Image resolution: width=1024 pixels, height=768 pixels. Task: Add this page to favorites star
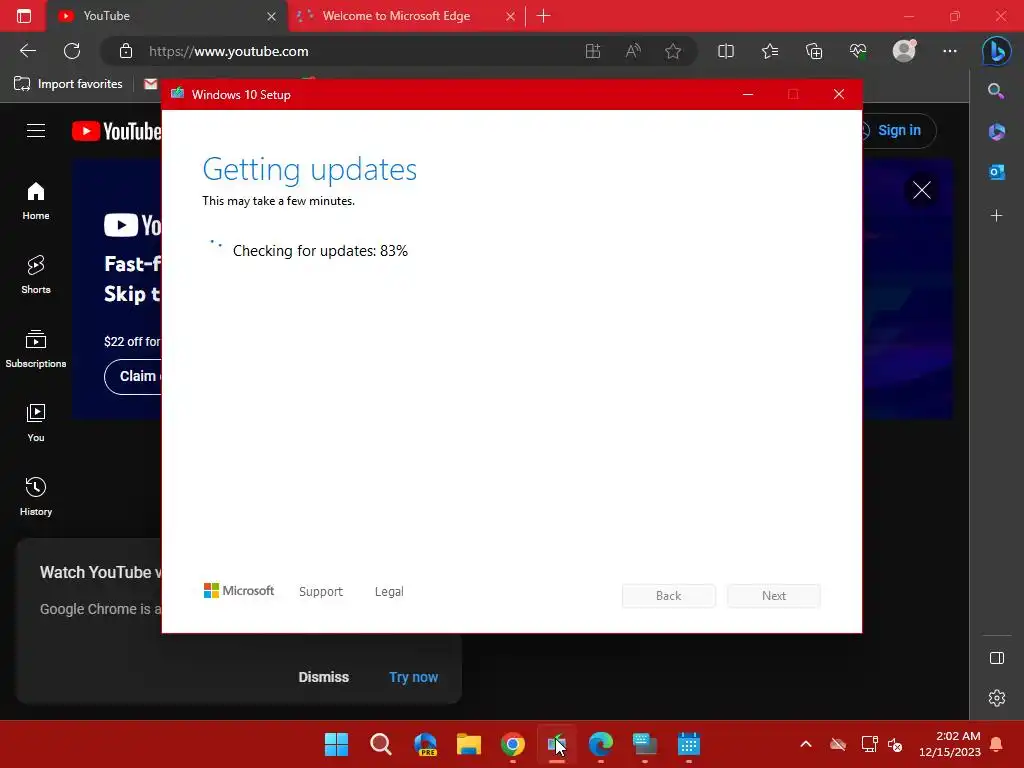coord(673,51)
